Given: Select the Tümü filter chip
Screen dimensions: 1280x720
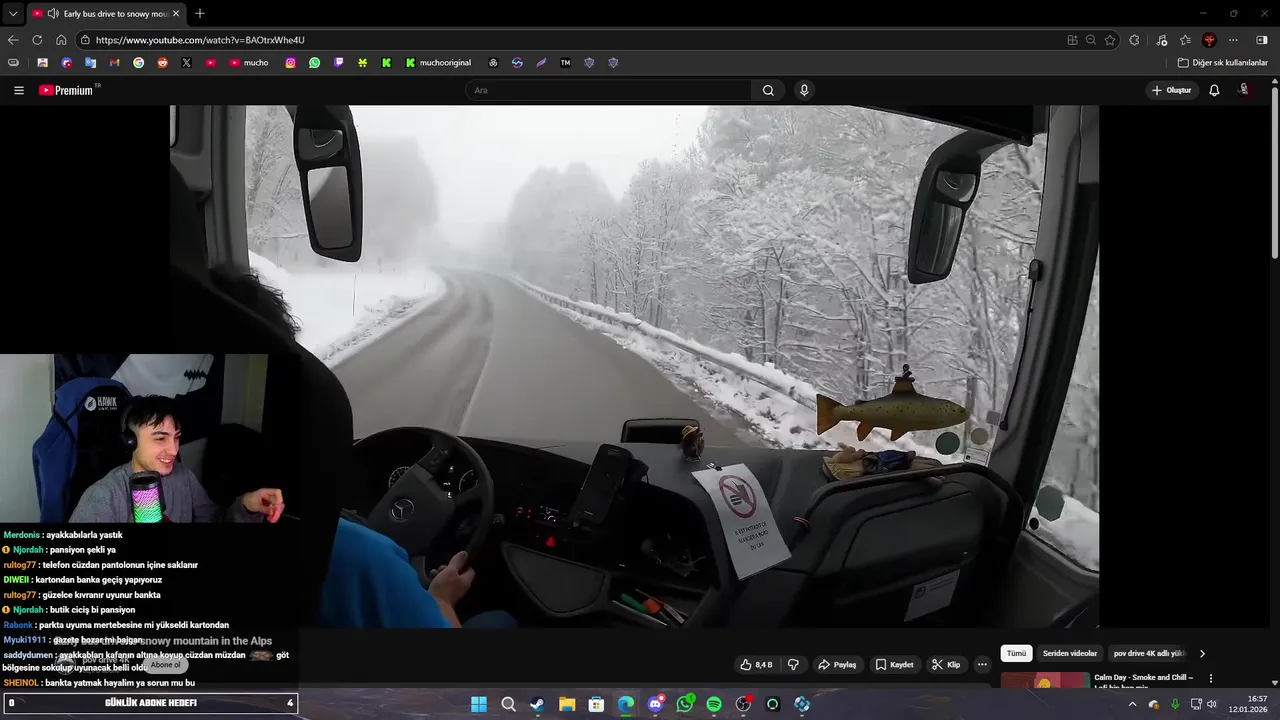Looking at the screenshot, I should [x=1016, y=653].
